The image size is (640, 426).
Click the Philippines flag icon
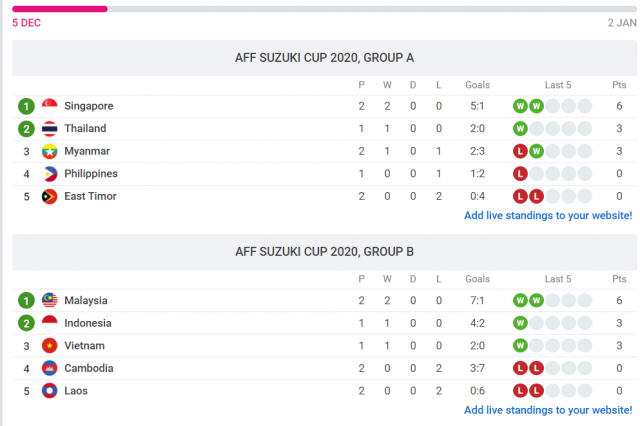point(50,174)
